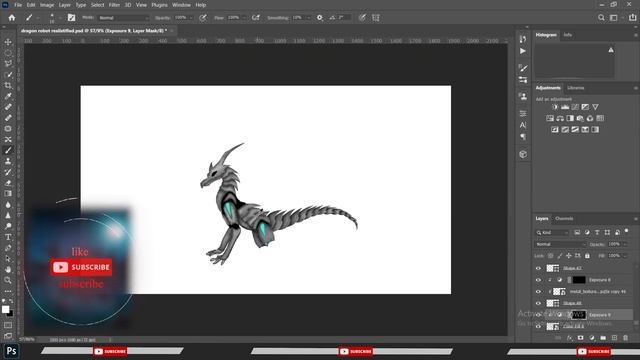Create a new group folder icon
Image resolution: width=640 pixels, height=360 pixels.
(603, 338)
